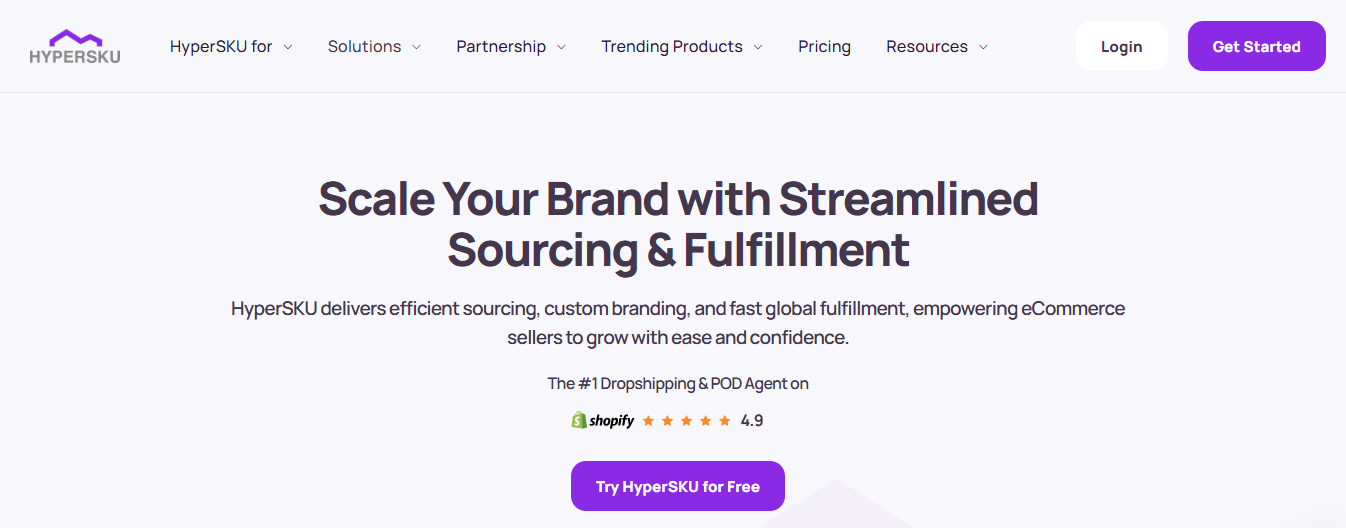Click Try HyperSKU for Free button
The image size is (1346, 528).
(678, 486)
